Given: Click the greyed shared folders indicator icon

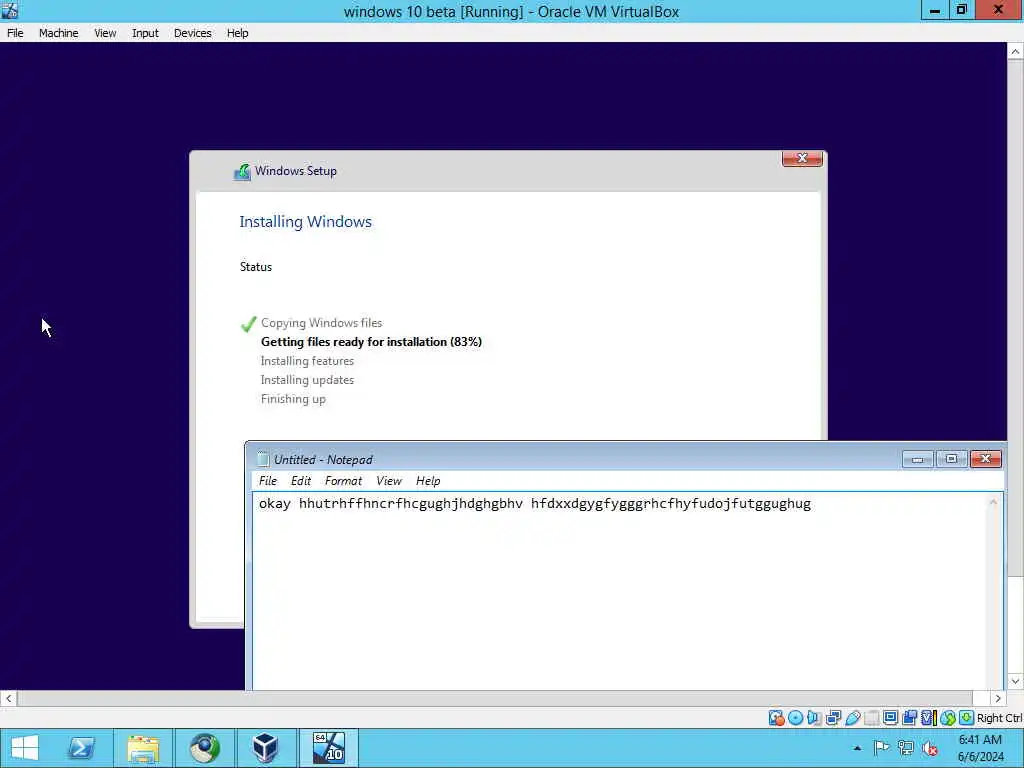Looking at the screenshot, I should (871, 718).
